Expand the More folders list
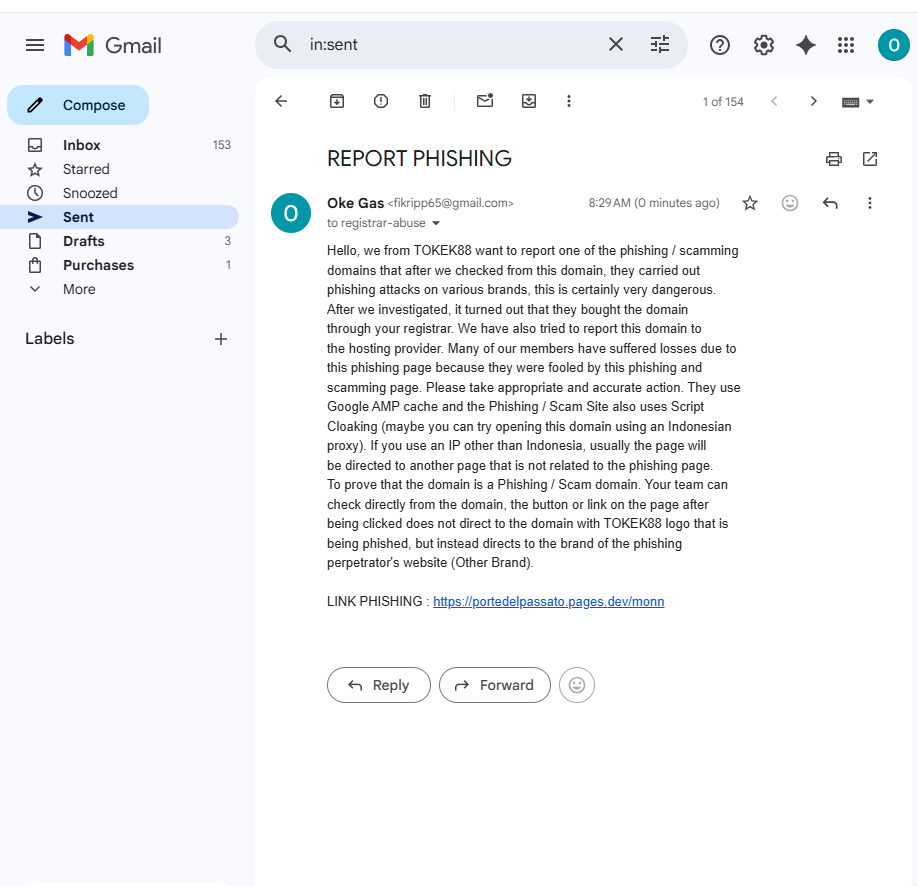Viewport: 918px width, 886px height. (120, 289)
